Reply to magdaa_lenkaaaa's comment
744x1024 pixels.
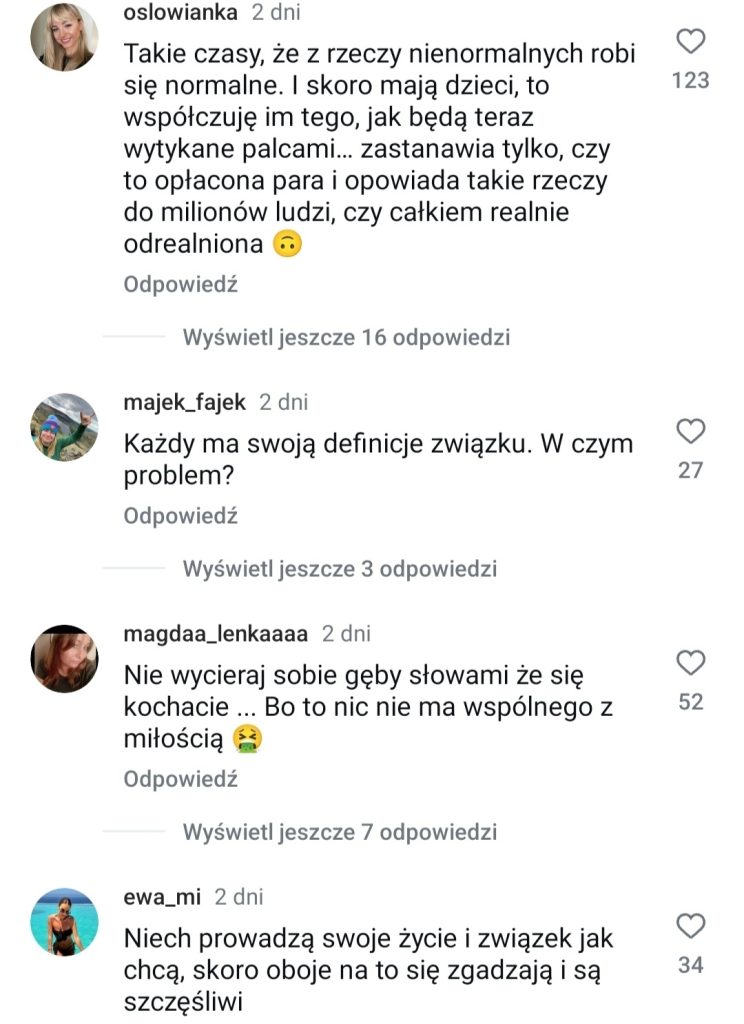[180, 780]
